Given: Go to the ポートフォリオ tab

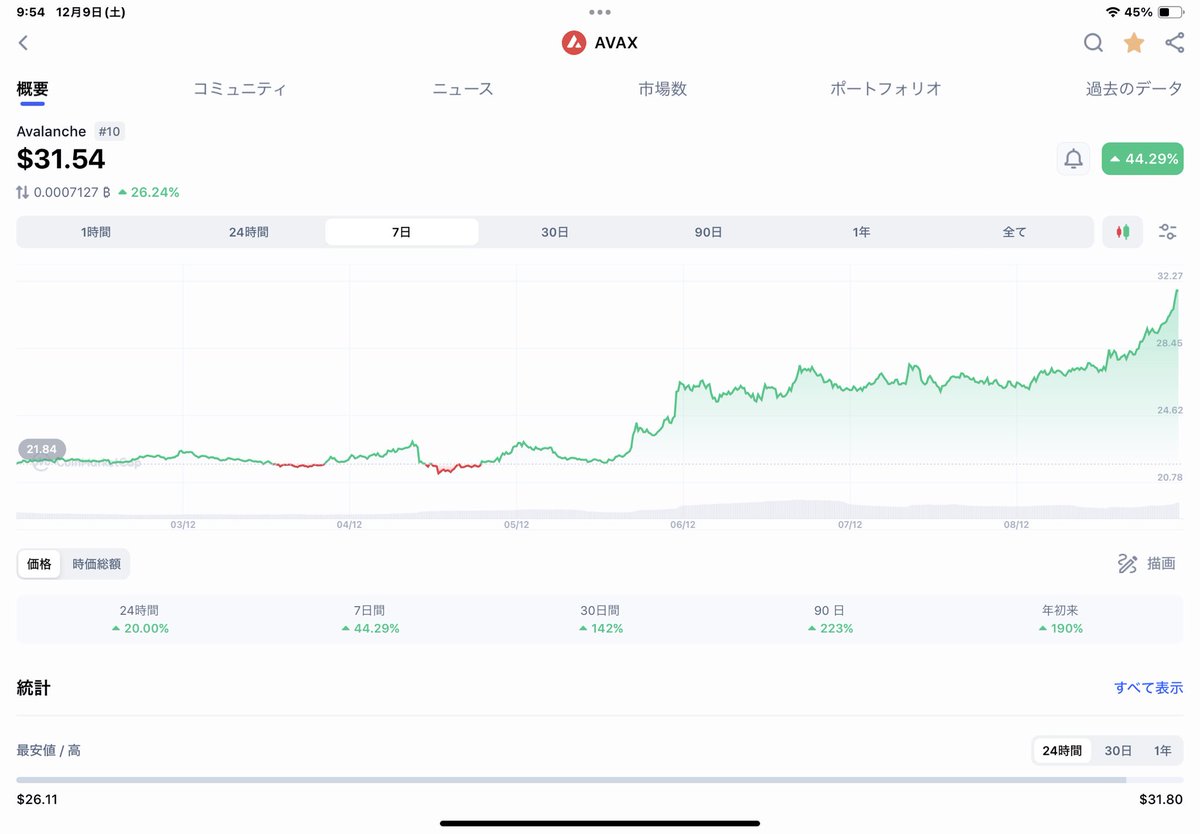Looking at the screenshot, I should point(886,89).
